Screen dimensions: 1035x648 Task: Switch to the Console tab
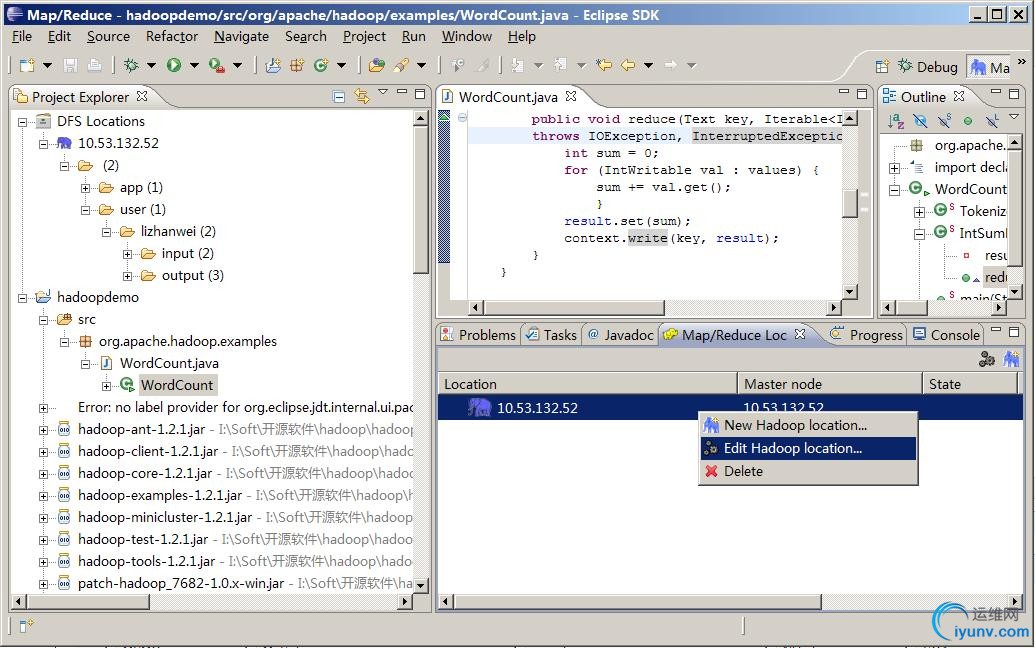(947, 335)
